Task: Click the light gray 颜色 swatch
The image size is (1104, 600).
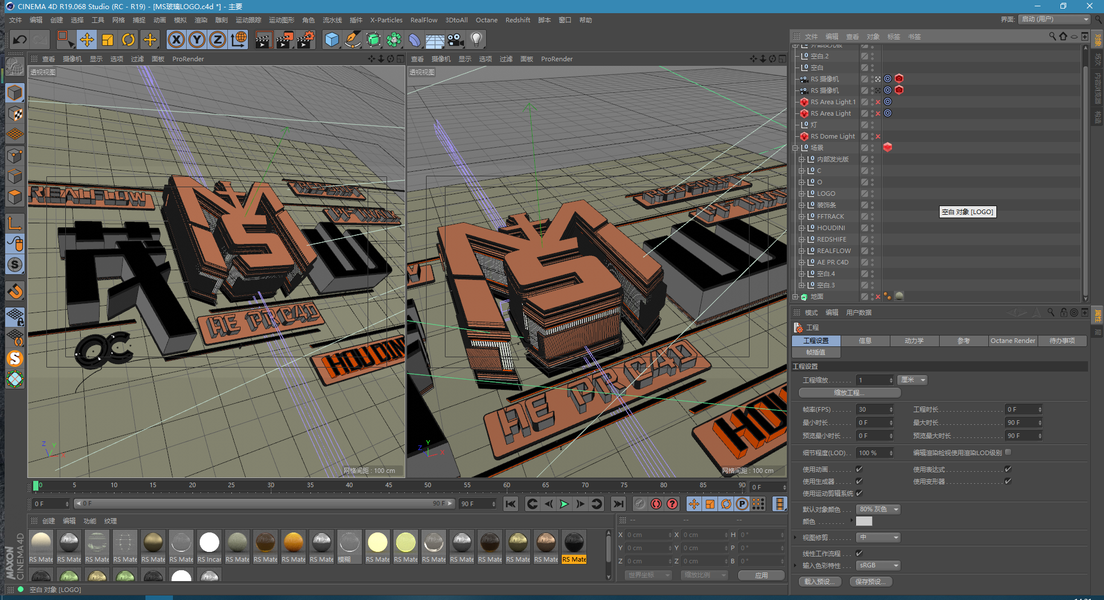Action: point(864,522)
